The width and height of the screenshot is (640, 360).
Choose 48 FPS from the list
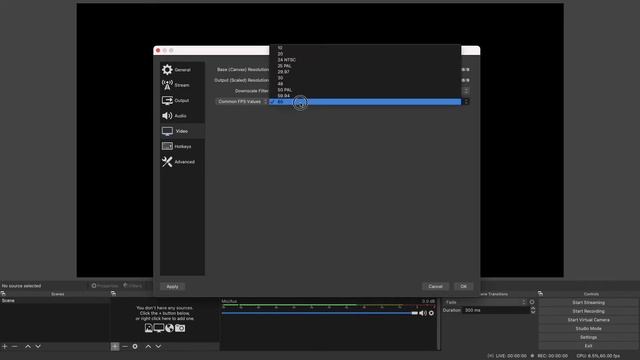tap(365, 84)
